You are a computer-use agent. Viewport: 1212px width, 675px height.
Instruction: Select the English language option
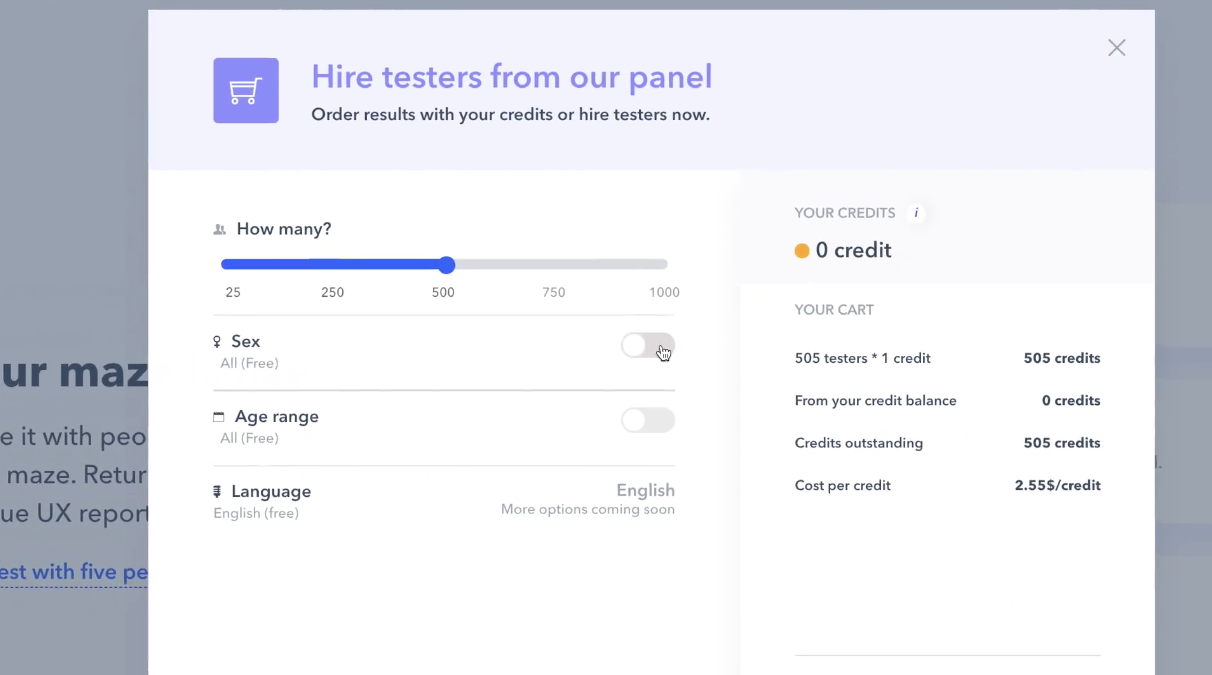645,491
